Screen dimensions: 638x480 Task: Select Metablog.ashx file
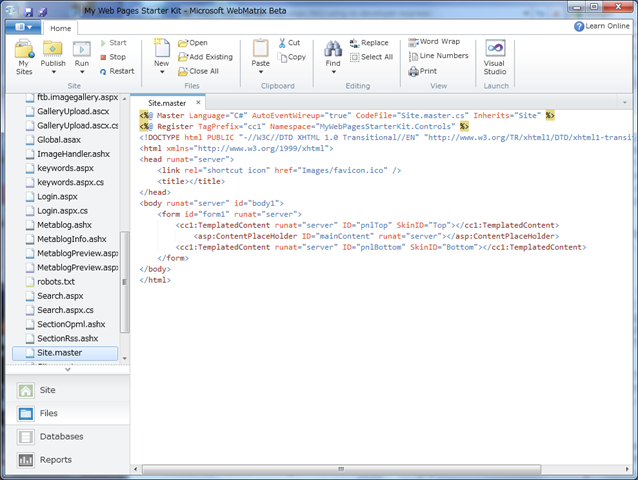tap(59, 225)
